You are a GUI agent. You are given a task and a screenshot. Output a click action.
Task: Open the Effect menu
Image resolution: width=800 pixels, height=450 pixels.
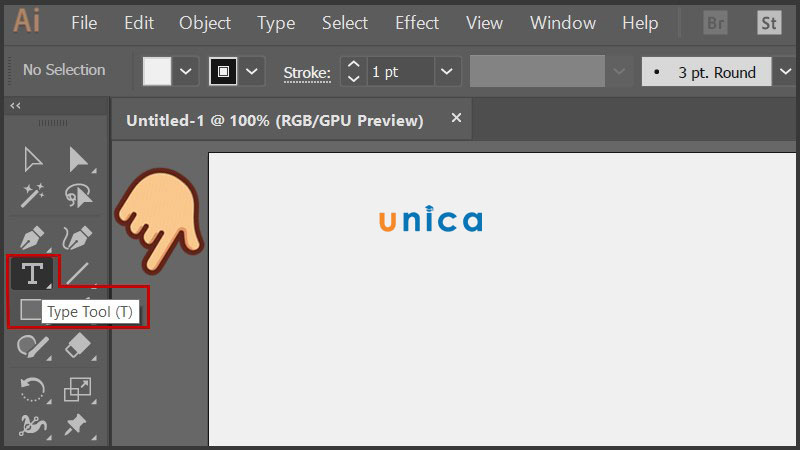tap(417, 23)
